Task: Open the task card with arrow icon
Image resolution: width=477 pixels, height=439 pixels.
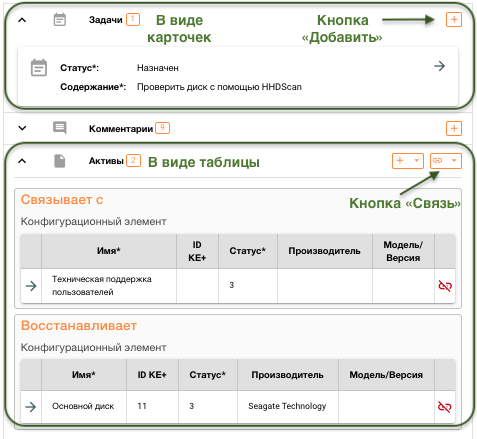Action: tap(439, 66)
